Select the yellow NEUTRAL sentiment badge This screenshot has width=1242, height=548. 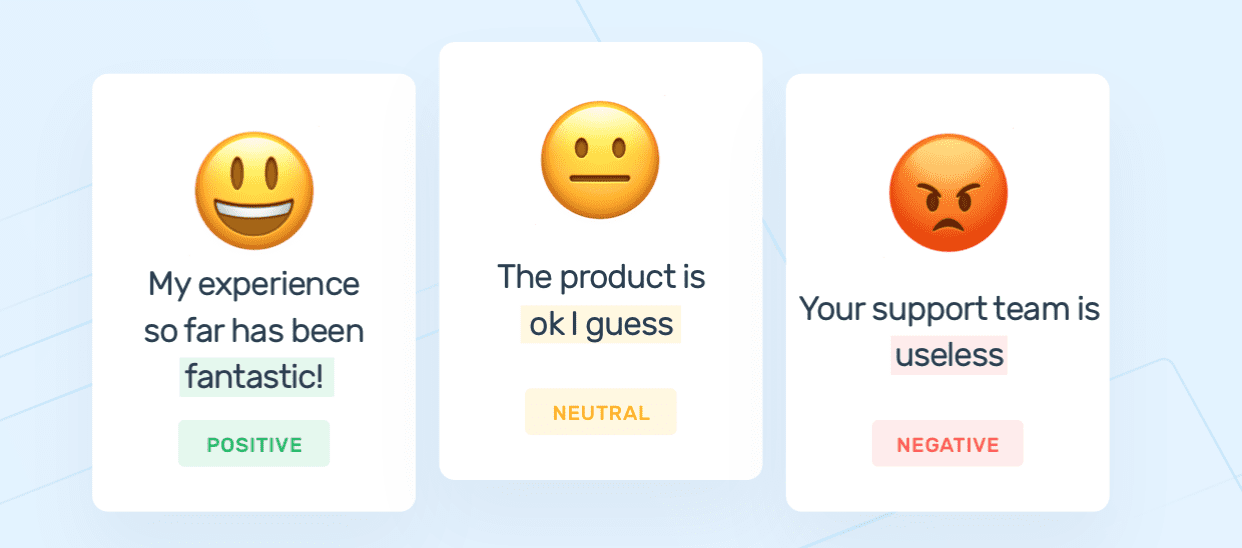(x=601, y=413)
